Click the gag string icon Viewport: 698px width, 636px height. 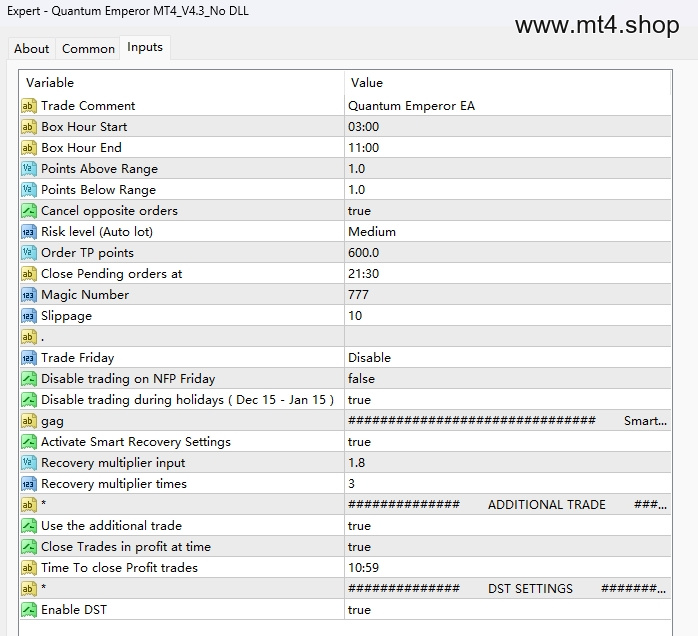[x=28, y=421]
